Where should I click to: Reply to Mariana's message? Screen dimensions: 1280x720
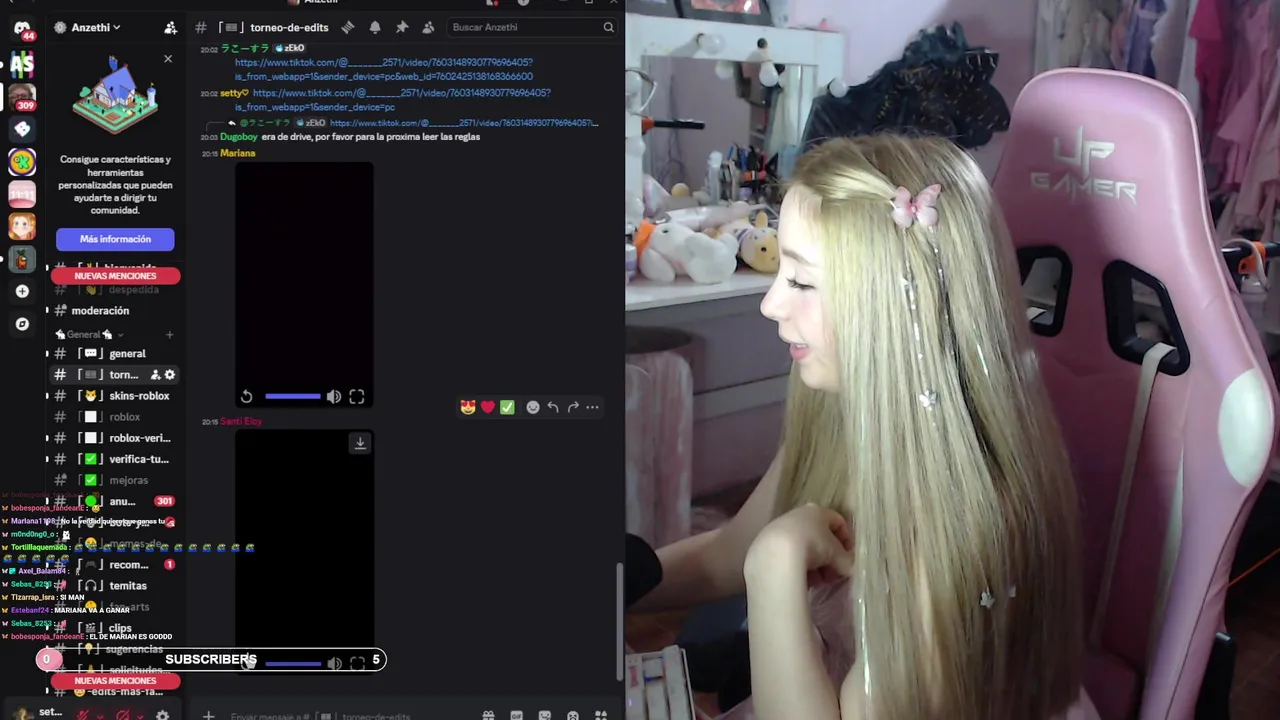click(x=553, y=407)
